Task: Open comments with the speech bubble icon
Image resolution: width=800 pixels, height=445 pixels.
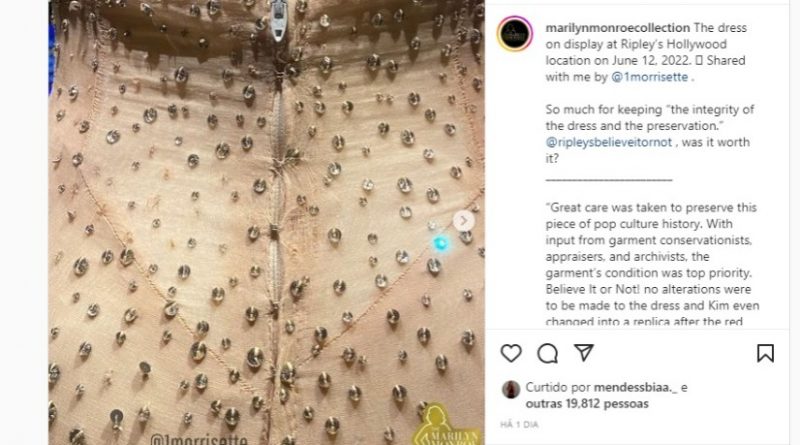Action: click(x=547, y=353)
